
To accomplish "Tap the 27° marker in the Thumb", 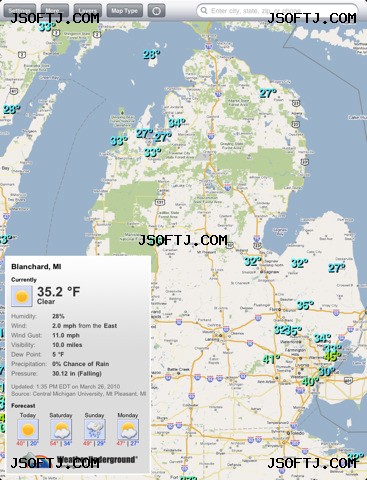I will tap(337, 268).
